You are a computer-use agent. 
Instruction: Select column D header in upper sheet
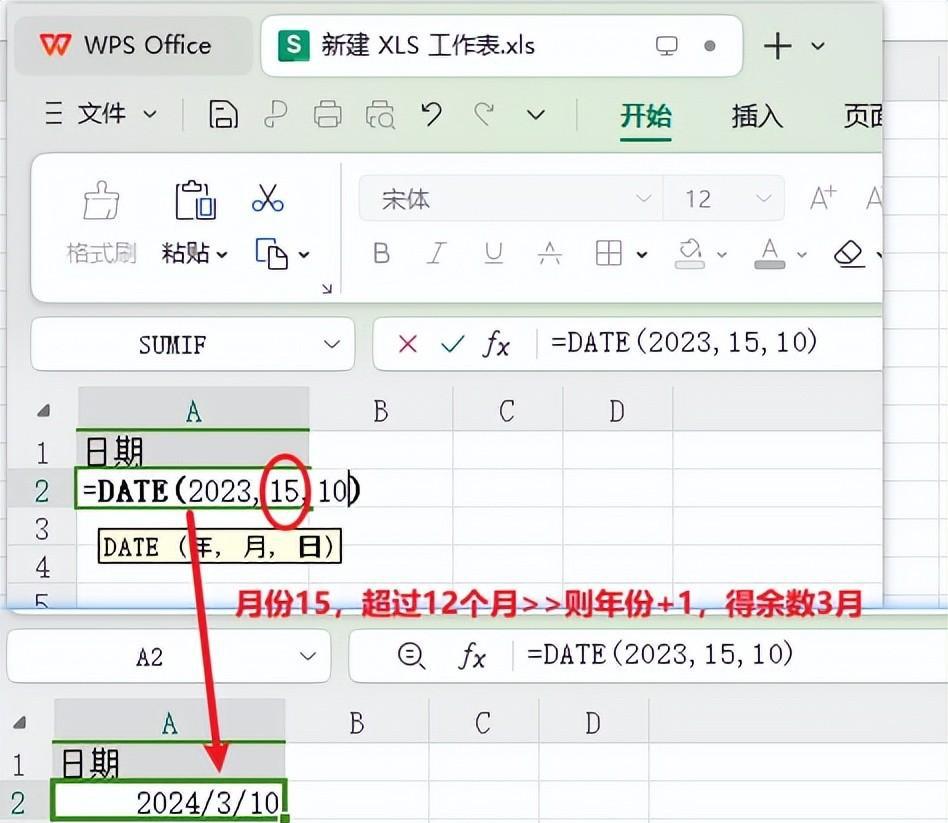click(x=617, y=412)
